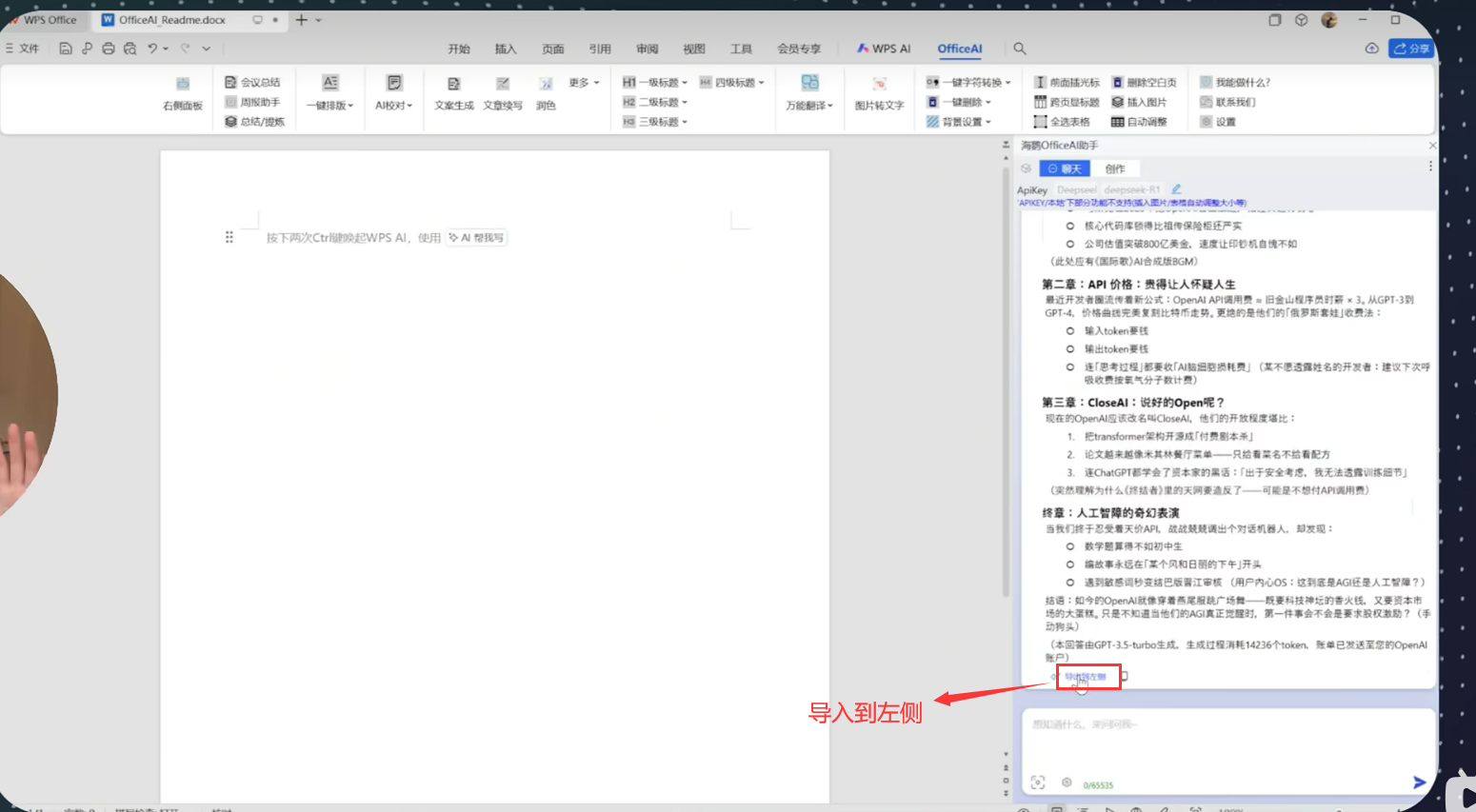Viewport: 1476px width, 812px height.
Task: Click the 分享 share button
Action: coord(1411,49)
